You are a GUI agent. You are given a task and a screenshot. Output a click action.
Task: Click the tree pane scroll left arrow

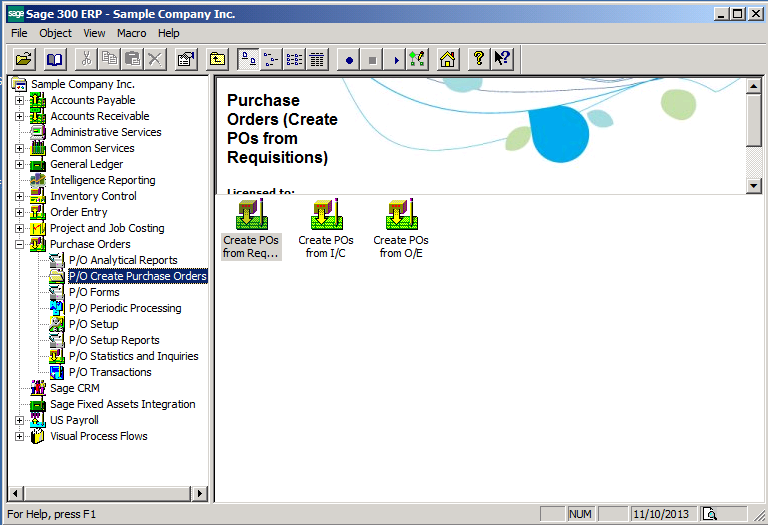16,494
